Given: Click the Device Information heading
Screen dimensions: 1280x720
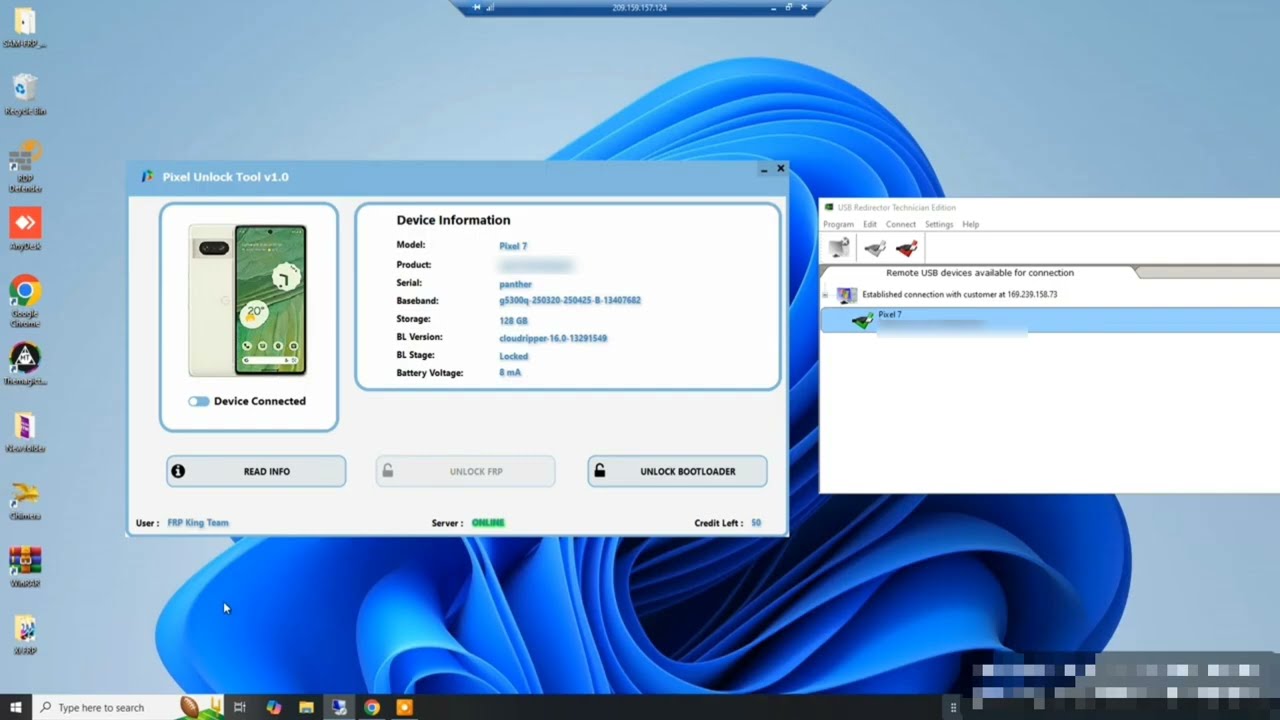Looking at the screenshot, I should [x=453, y=220].
